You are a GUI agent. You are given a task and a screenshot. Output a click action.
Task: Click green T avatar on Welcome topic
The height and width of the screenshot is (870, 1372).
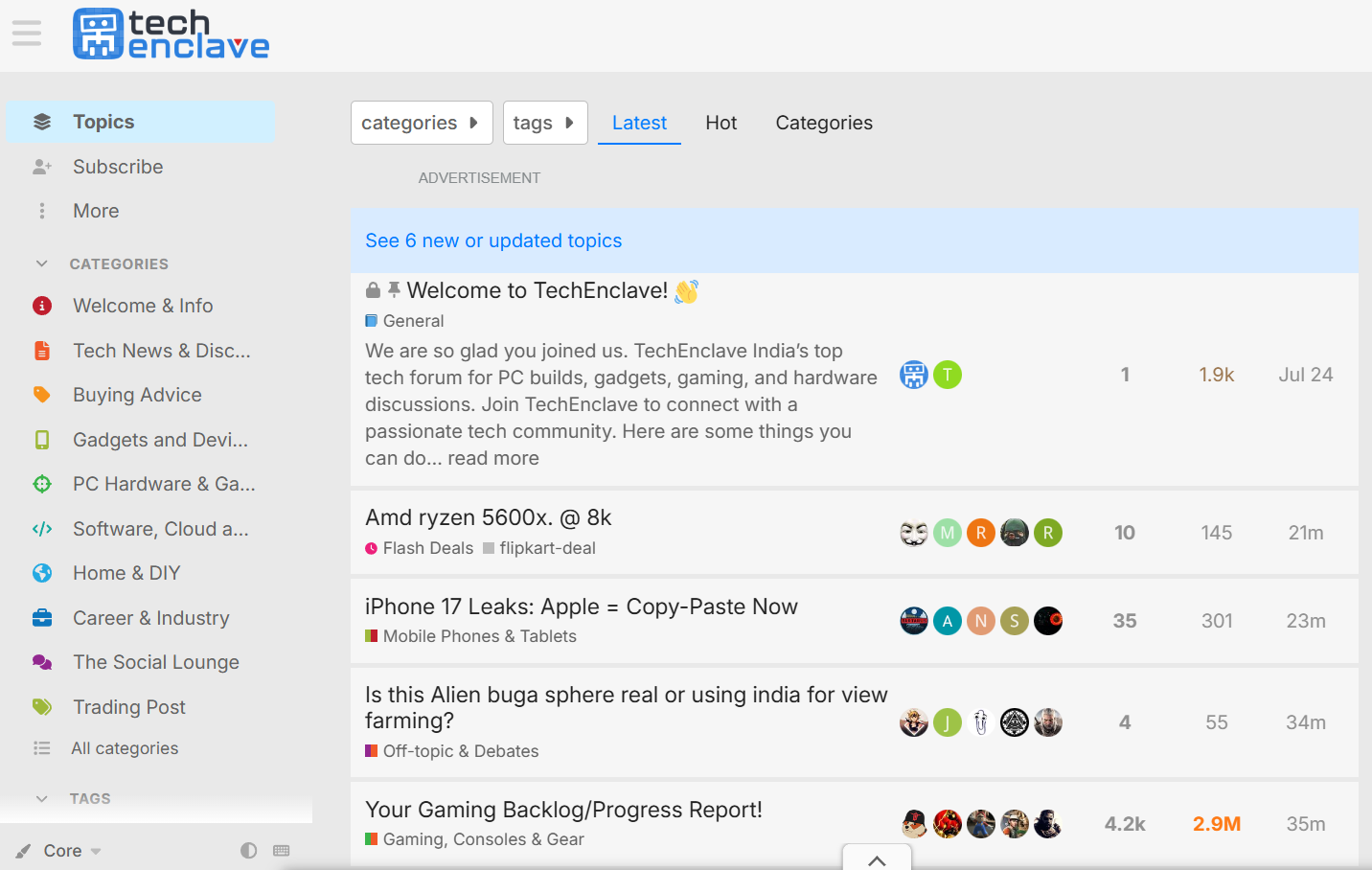[948, 375]
